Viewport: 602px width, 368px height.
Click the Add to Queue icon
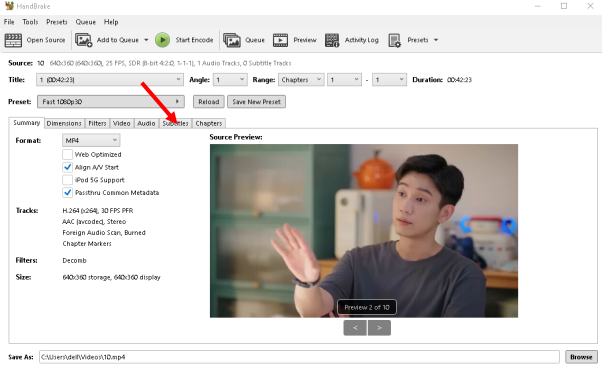click(83, 40)
